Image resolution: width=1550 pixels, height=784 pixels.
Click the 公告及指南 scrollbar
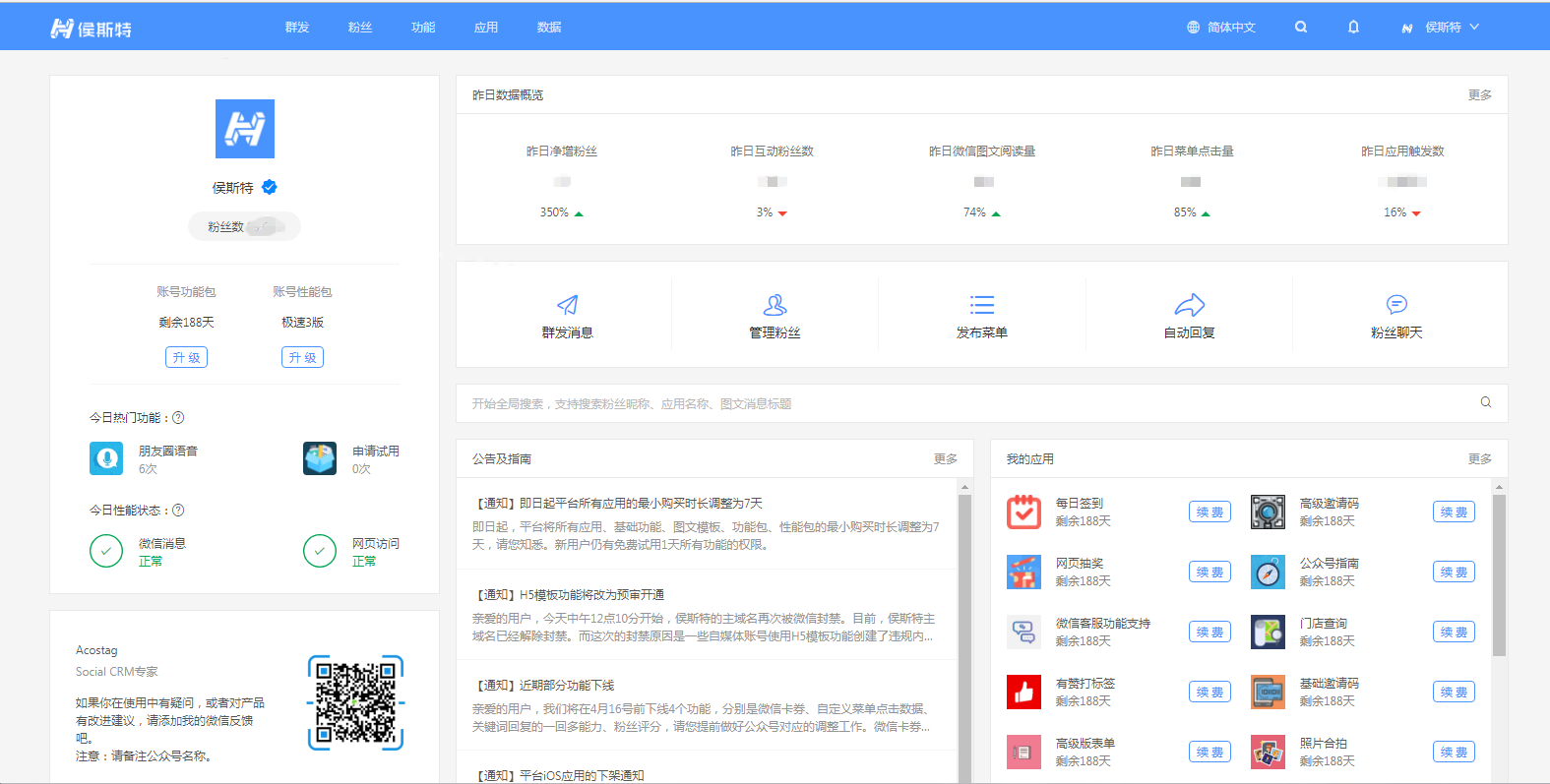pos(964,637)
